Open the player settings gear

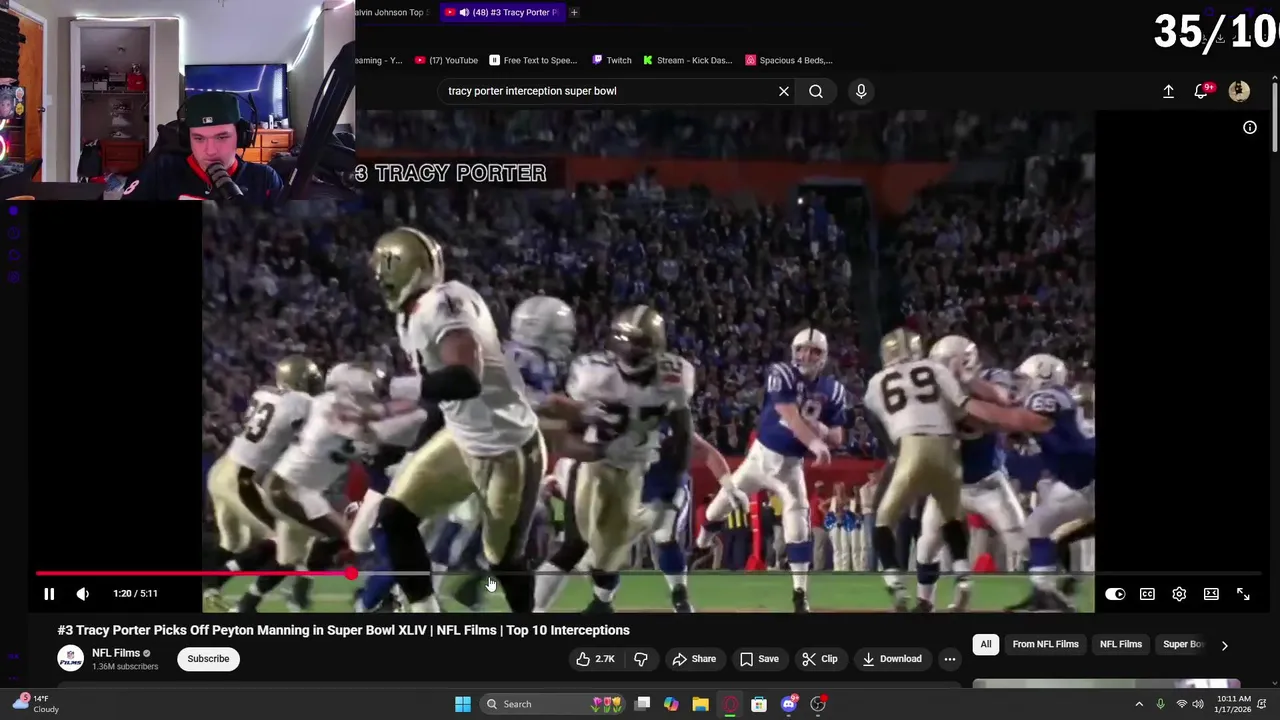1179,594
